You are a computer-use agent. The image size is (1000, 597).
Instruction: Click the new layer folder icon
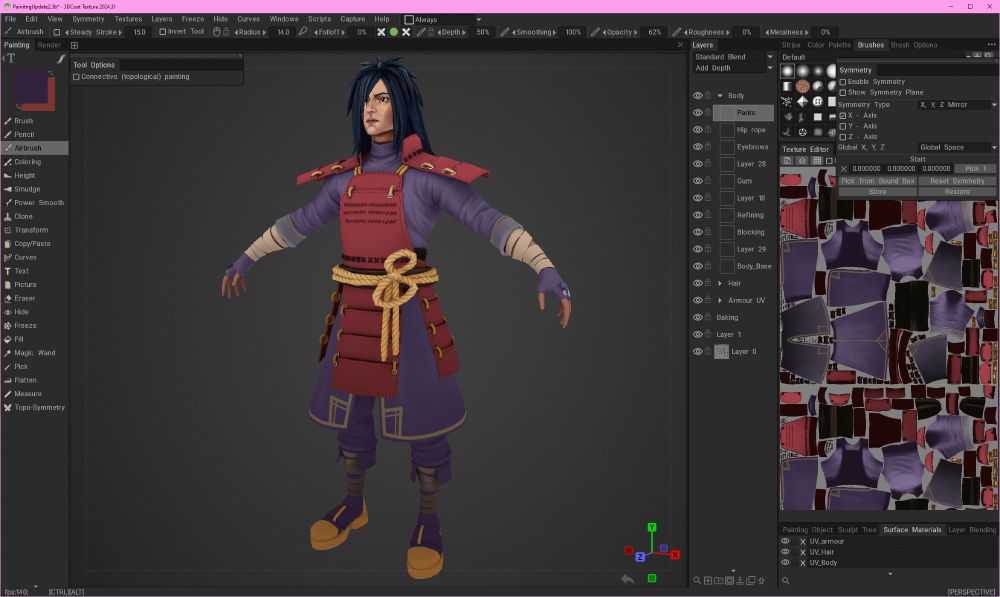click(719, 580)
